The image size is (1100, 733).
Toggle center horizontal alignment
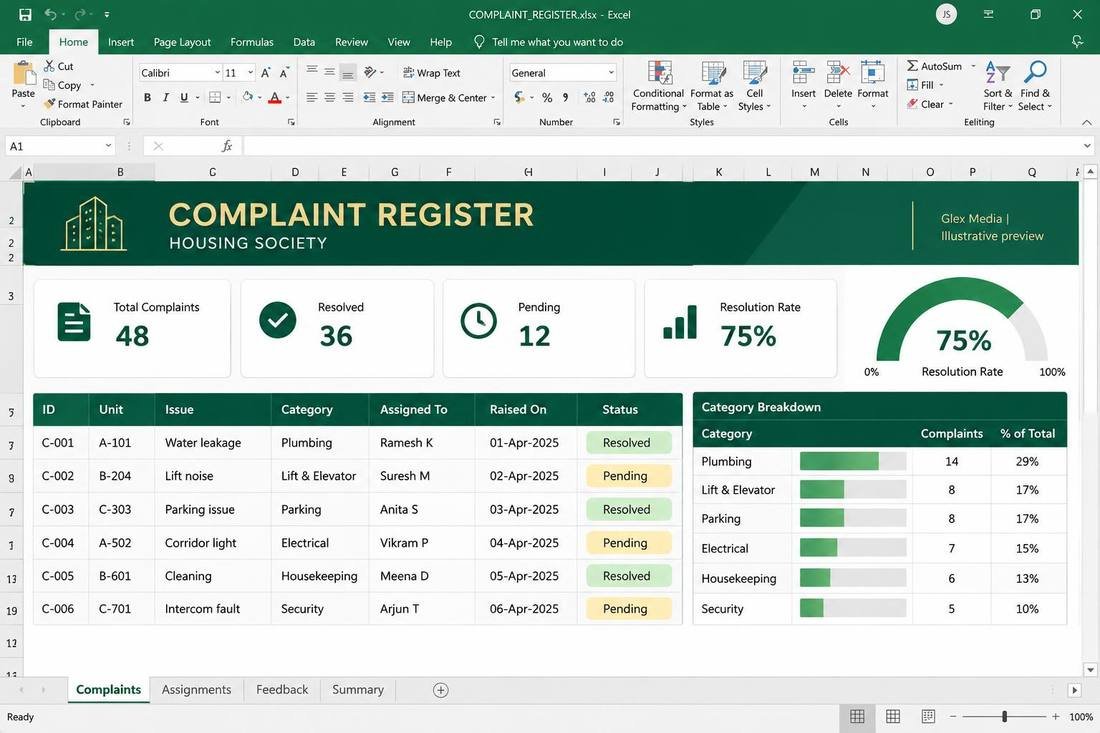pos(330,97)
